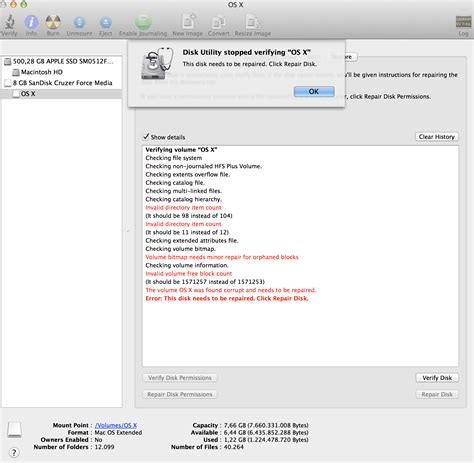Open the /Volumes/OS X mount point link
The image size is (474, 463).
coord(116,425)
